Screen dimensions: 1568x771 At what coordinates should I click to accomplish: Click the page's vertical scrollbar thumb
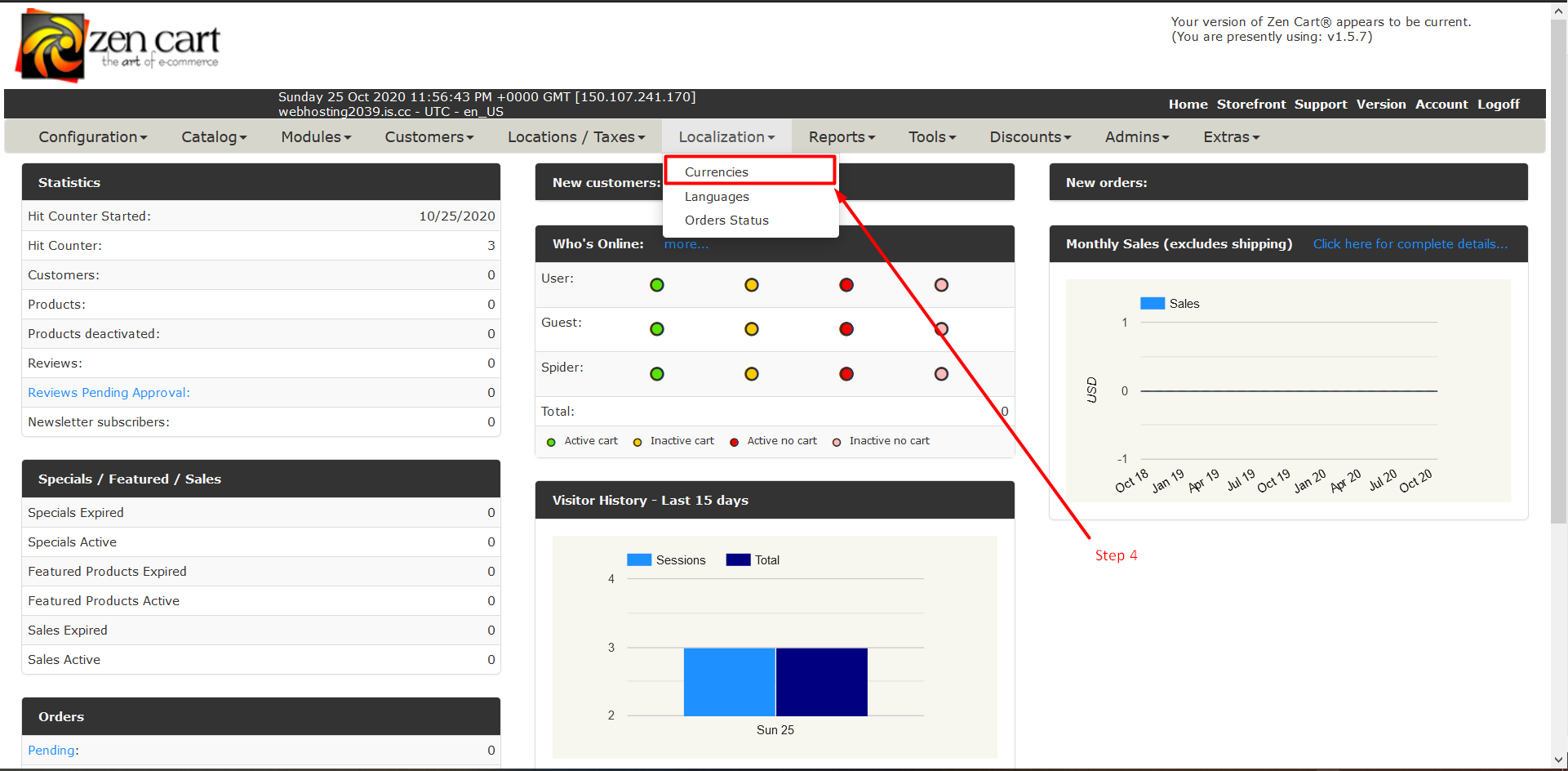coord(1558,270)
